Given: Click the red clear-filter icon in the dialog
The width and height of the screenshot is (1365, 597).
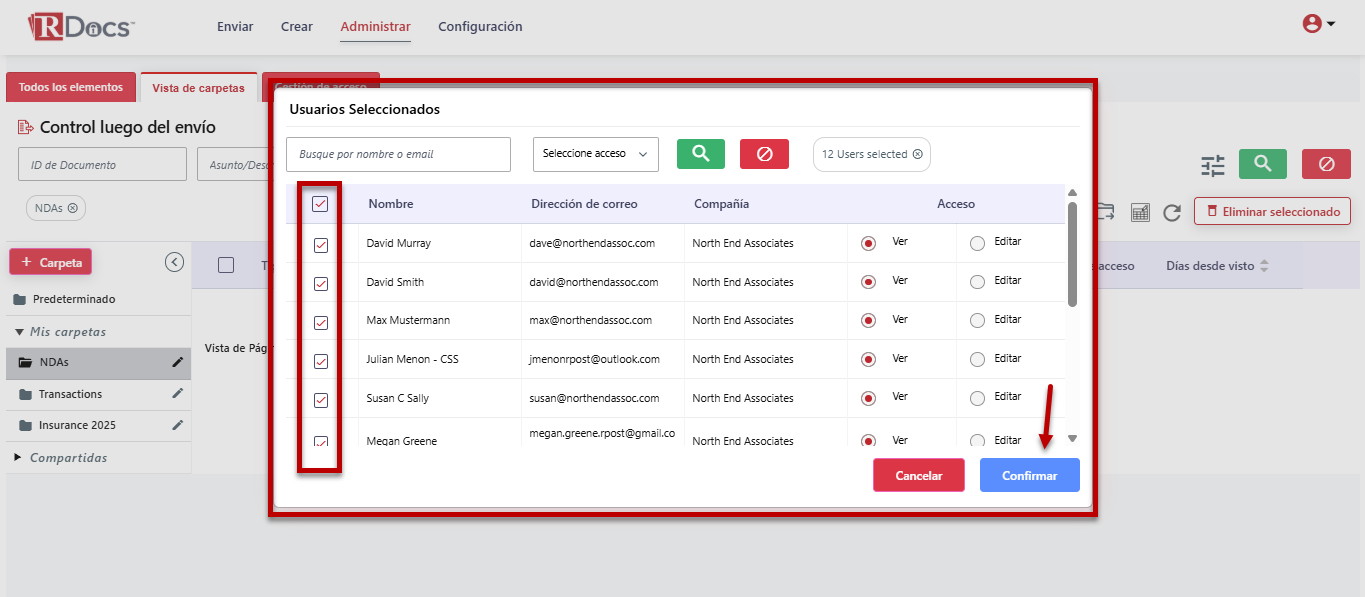Looking at the screenshot, I should point(764,154).
